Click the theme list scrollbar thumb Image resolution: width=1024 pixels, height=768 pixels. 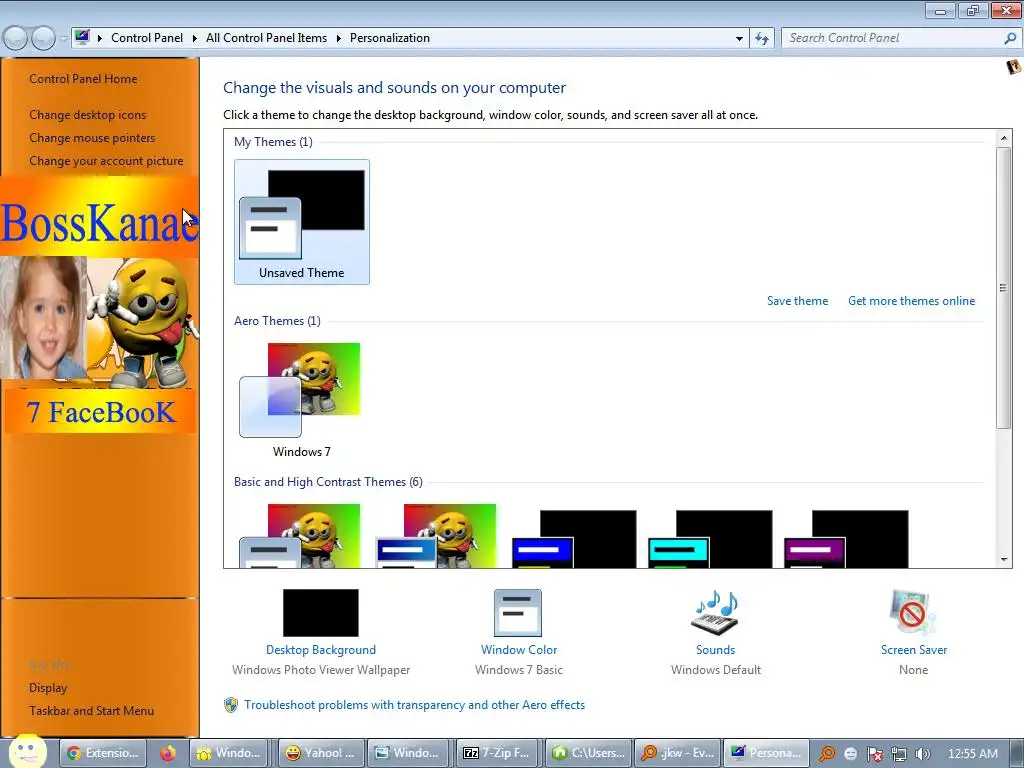pyautogui.click(x=1004, y=288)
